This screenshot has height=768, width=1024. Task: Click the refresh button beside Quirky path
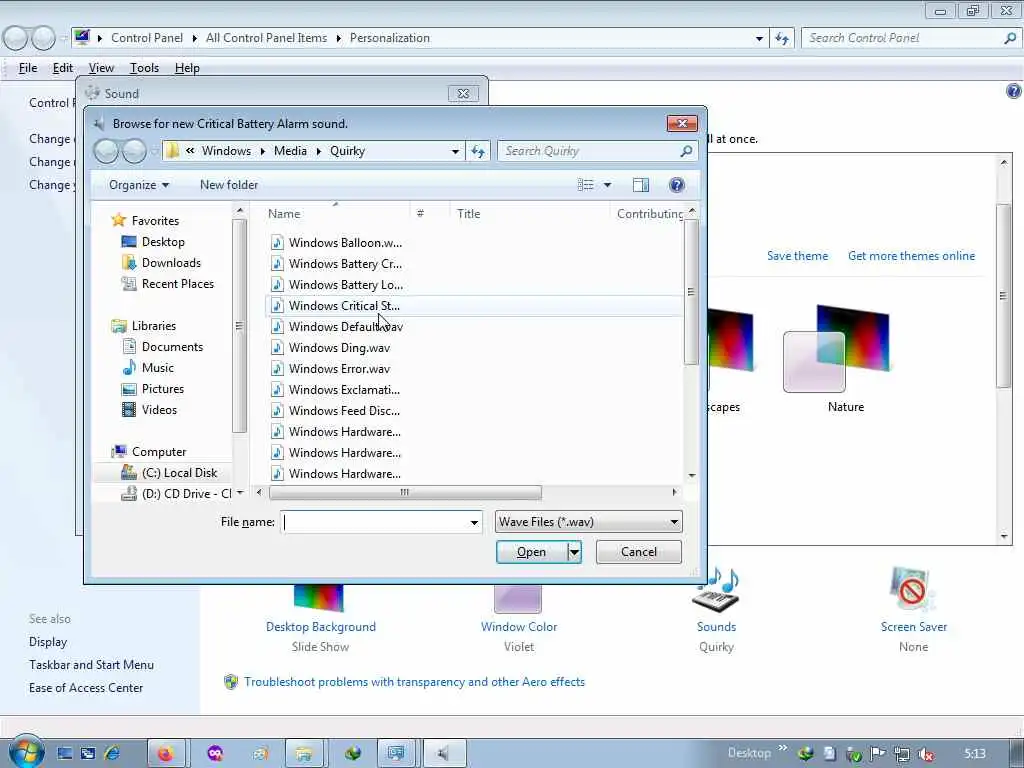click(478, 151)
